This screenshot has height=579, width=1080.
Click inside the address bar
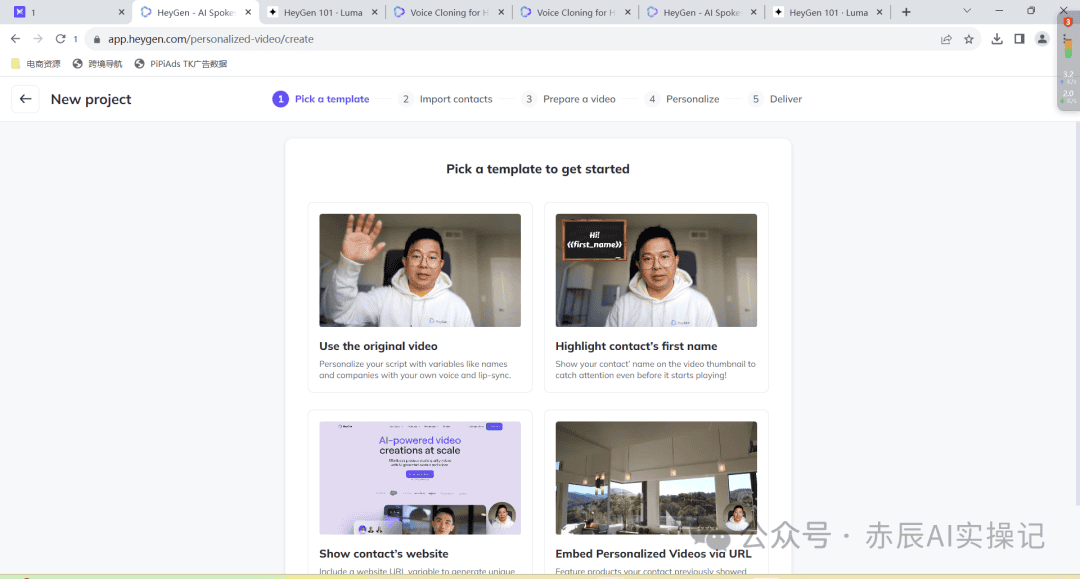tap(300, 38)
